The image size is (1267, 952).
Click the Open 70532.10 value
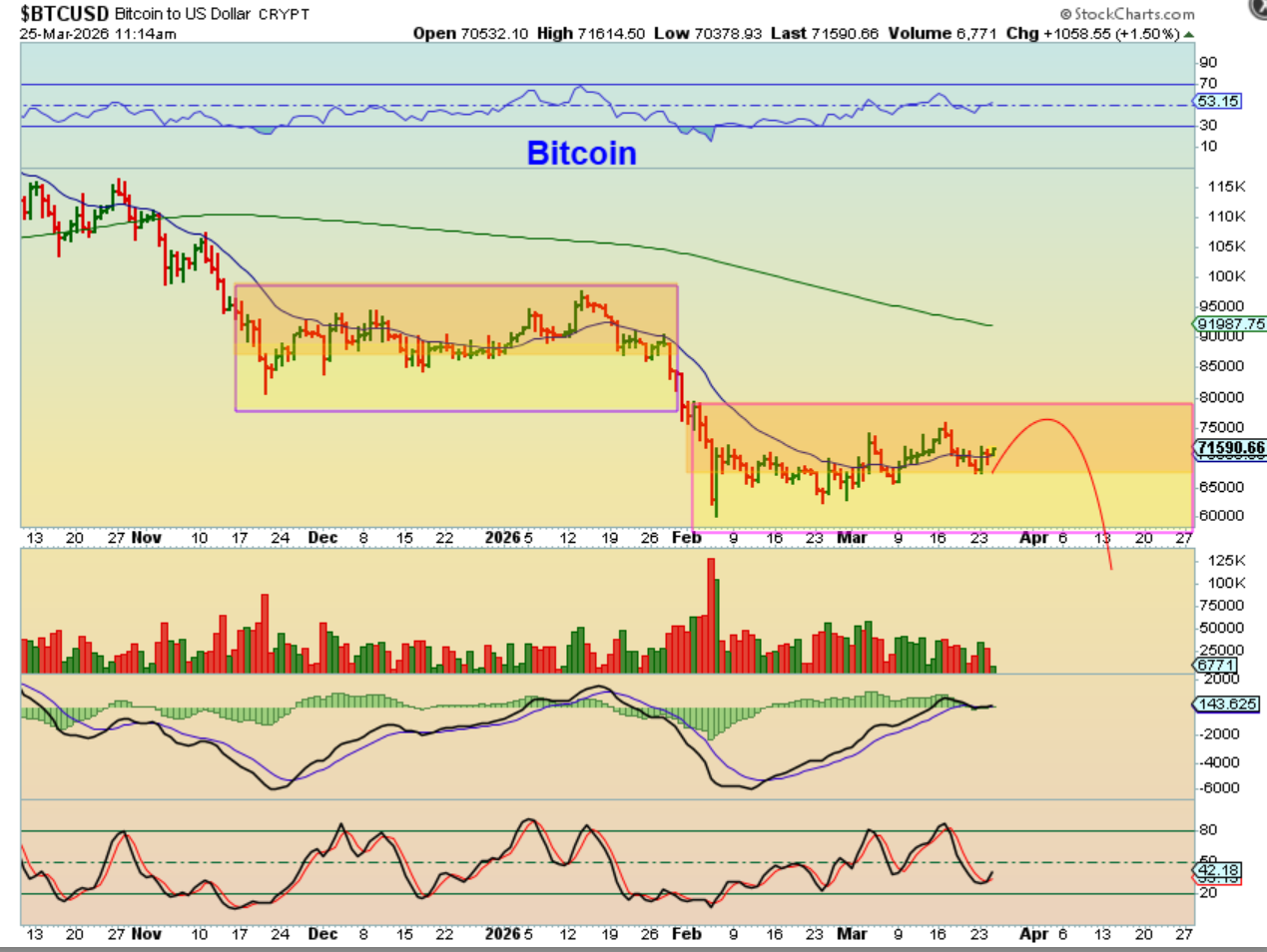tap(470, 33)
